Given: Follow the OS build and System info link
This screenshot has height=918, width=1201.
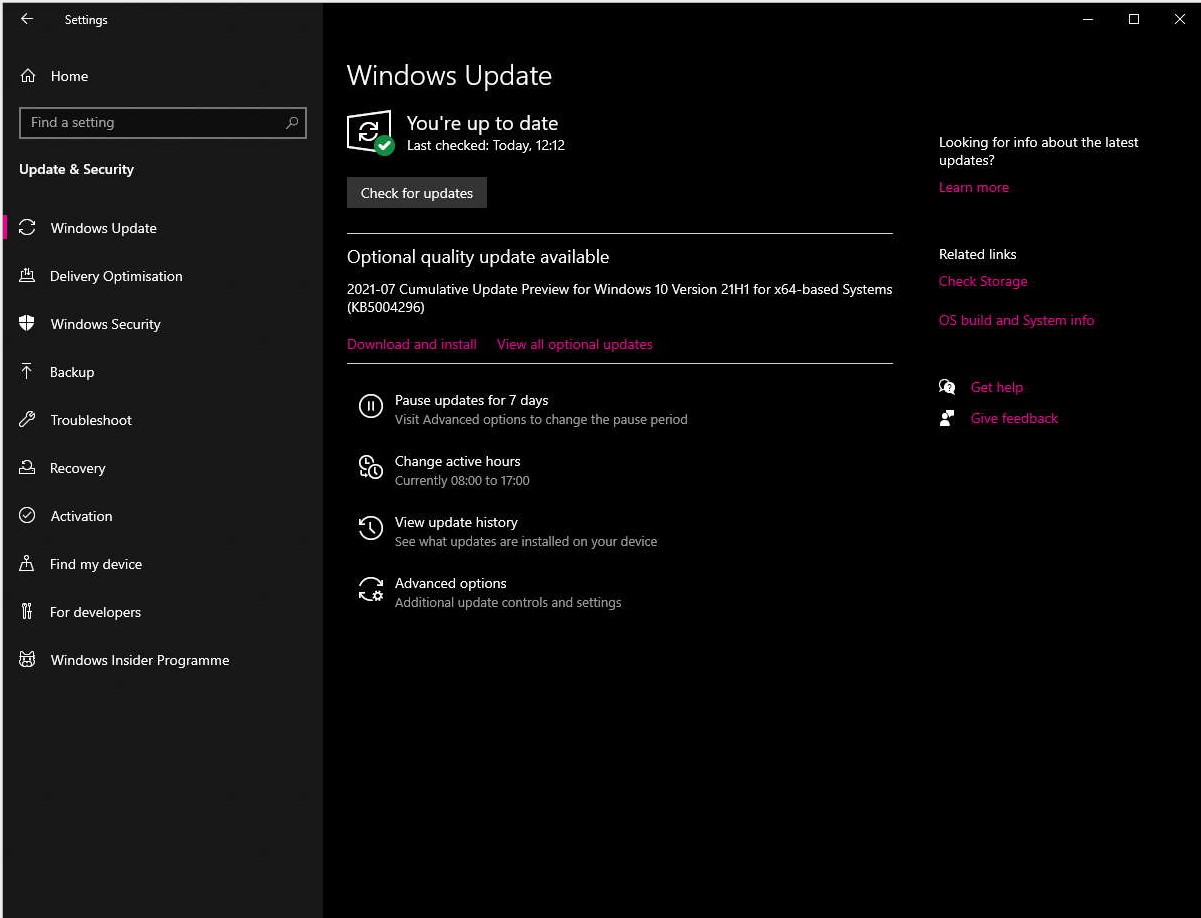Looking at the screenshot, I should pyautogui.click(x=1016, y=320).
